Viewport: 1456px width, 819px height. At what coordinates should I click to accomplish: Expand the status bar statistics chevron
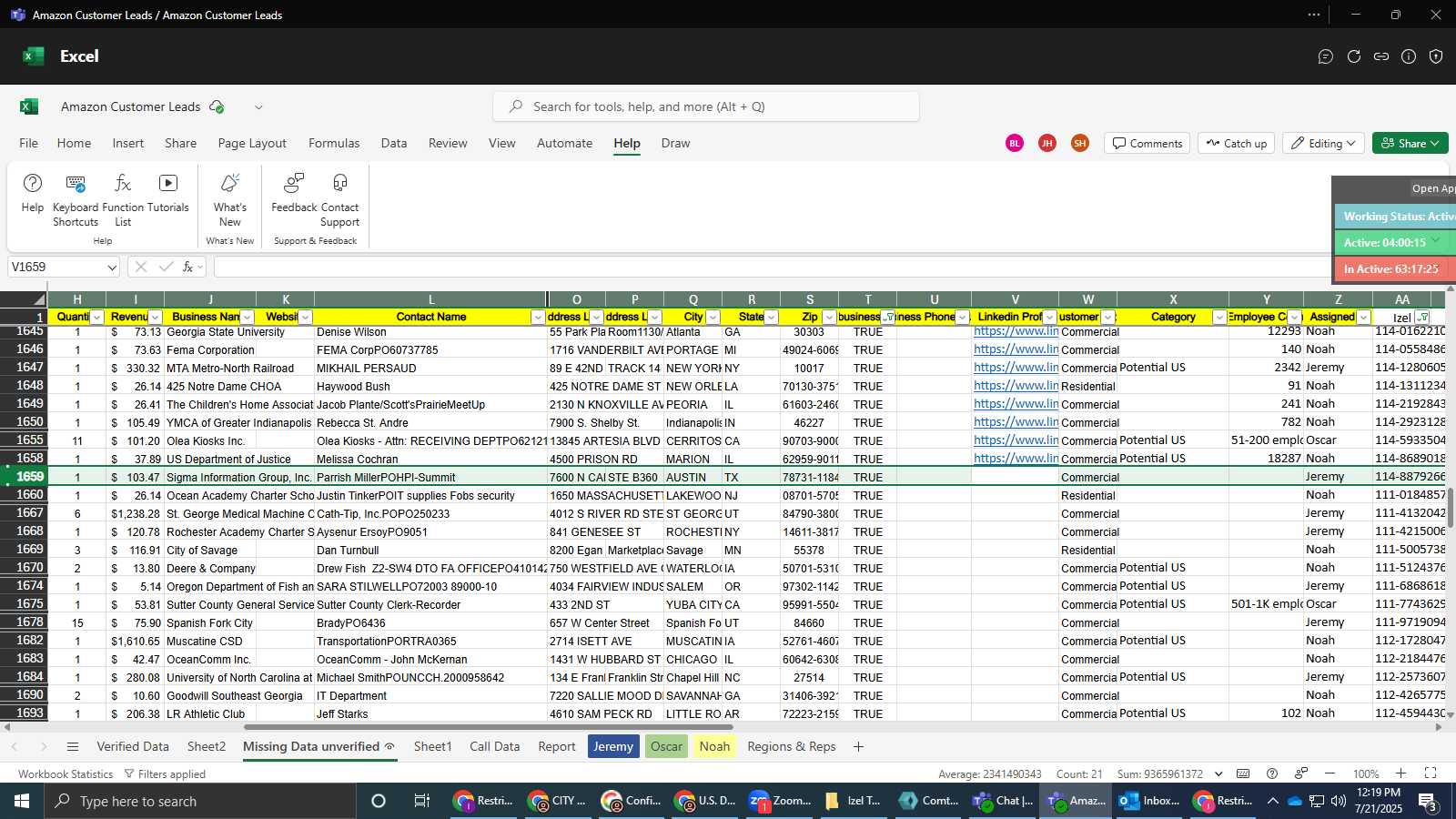pyautogui.click(x=1219, y=773)
